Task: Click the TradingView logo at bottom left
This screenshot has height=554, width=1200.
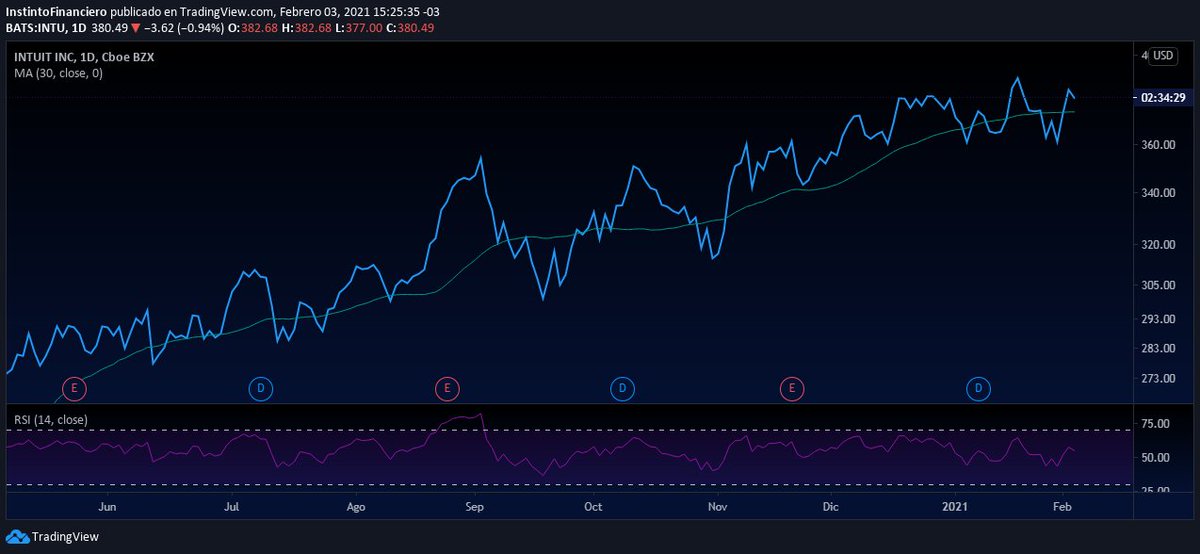Action: pos(54,537)
